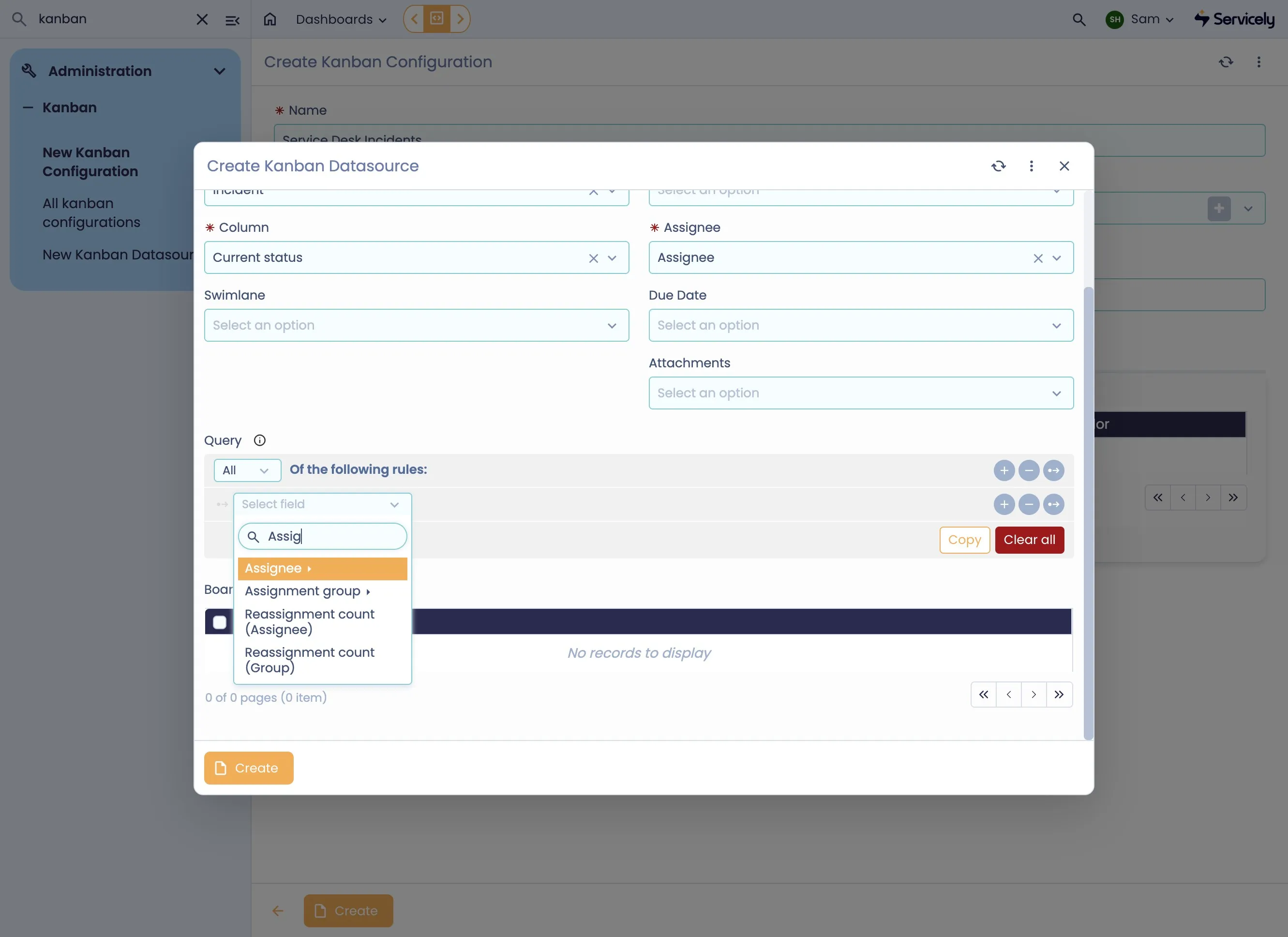Go to next page in dialog table
1288x937 pixels.
pyautogui.click(x=1033, y=695)
